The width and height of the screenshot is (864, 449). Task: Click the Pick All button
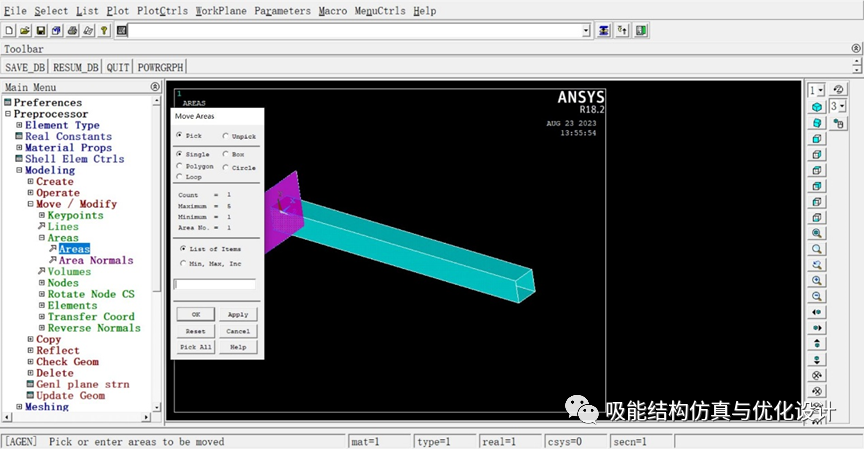[196, 347]
